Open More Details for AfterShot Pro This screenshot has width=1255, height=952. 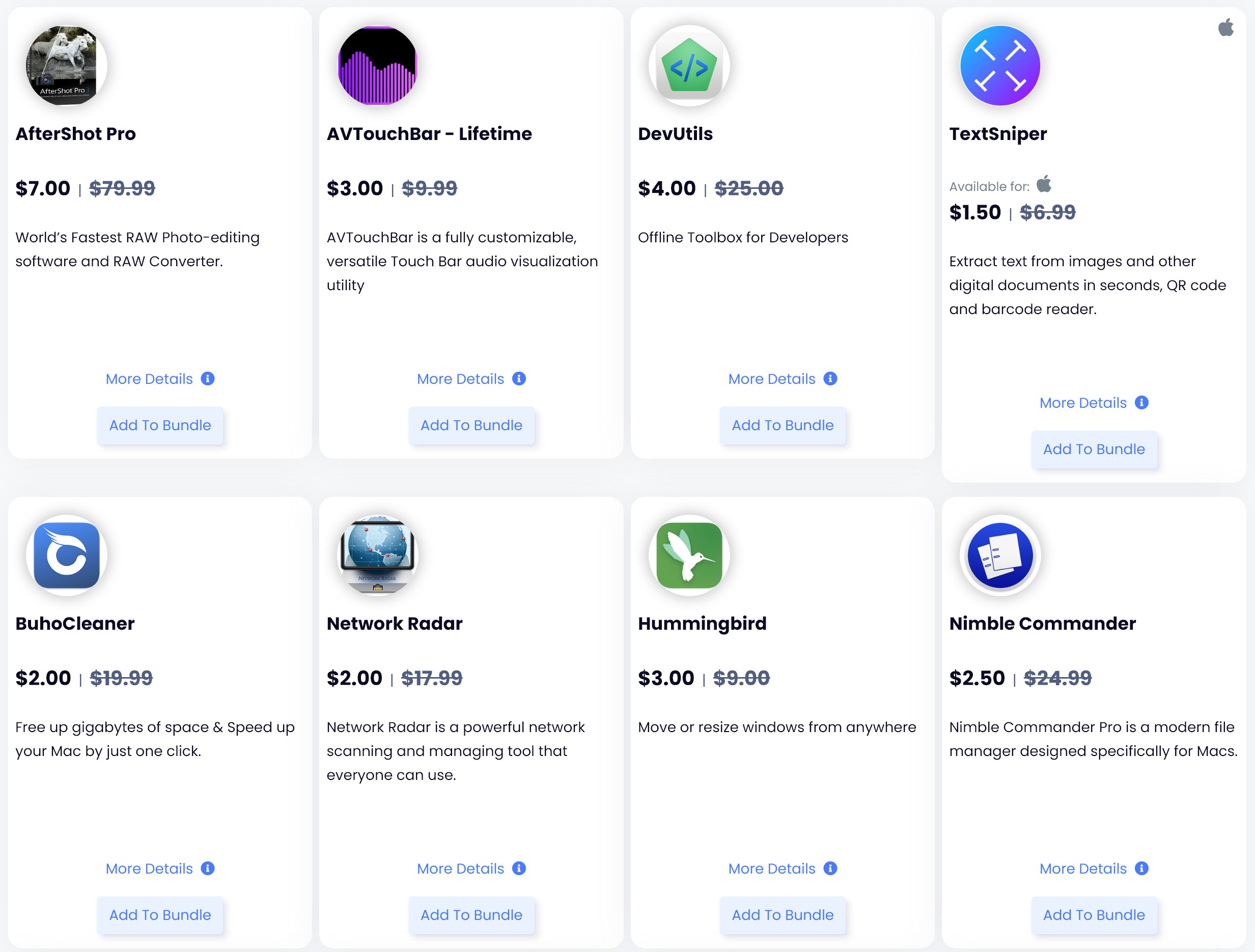(149, 378)
